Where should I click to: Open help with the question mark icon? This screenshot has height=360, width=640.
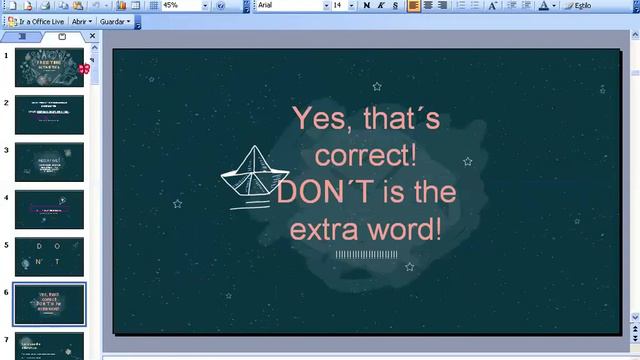(221, 6)
